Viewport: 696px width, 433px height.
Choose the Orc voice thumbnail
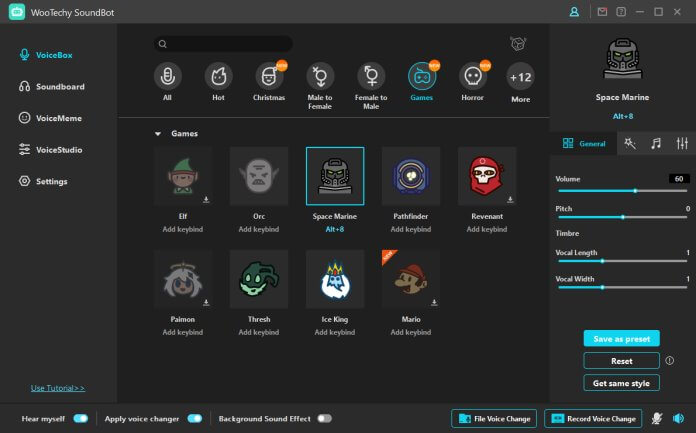pyautogui.click(x=259, y=176)
